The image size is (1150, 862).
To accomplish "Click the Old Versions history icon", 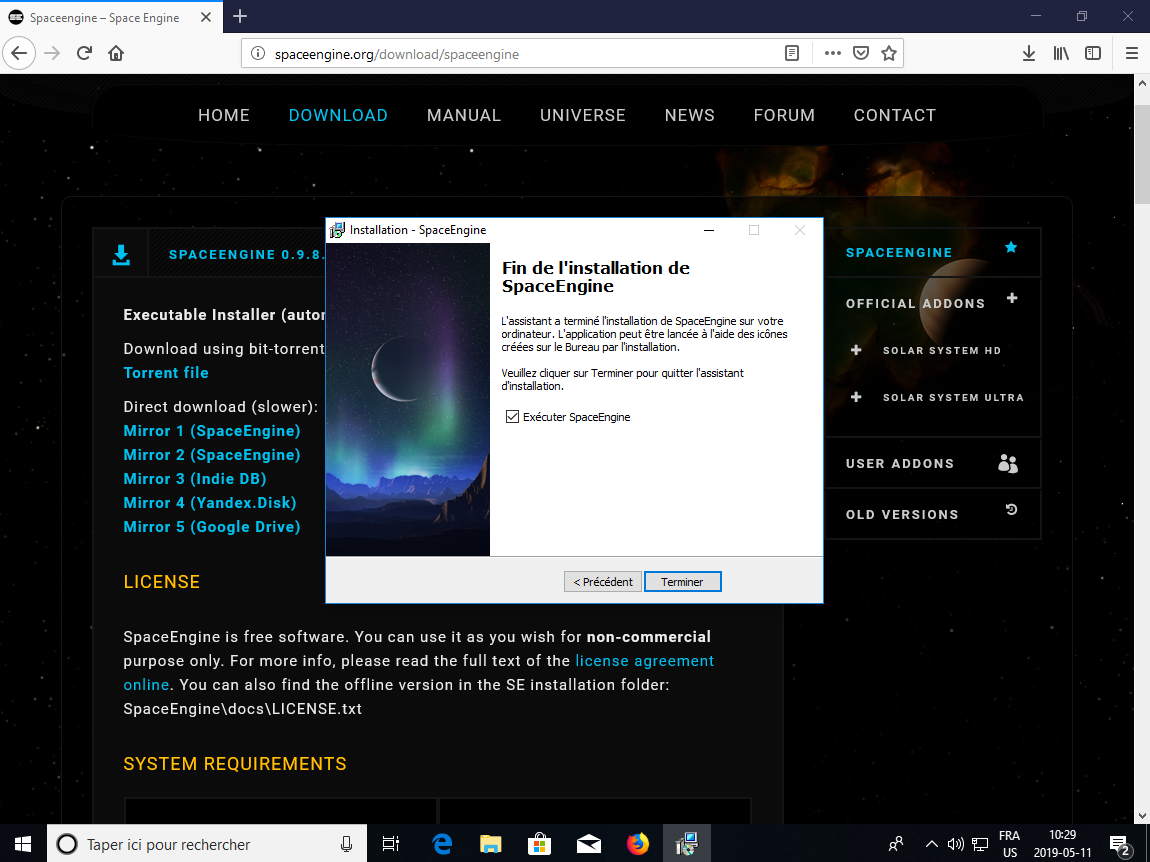I will pyautogui.click(x=1011, y=509).
